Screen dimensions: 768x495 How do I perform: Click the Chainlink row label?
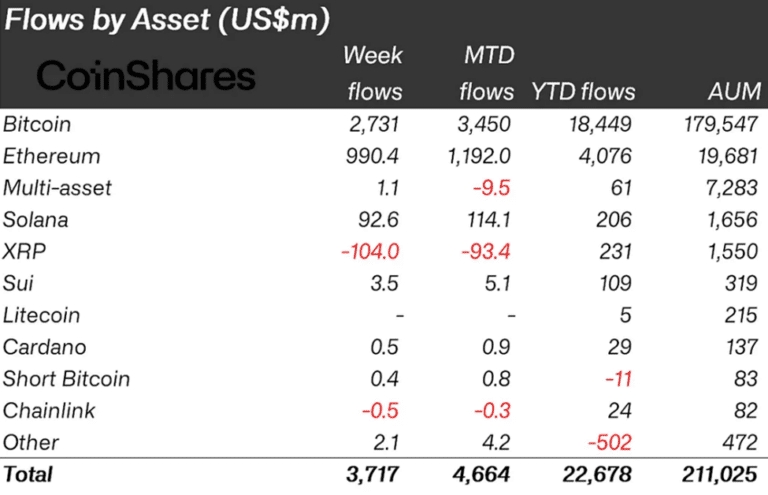tap(46, 410)
